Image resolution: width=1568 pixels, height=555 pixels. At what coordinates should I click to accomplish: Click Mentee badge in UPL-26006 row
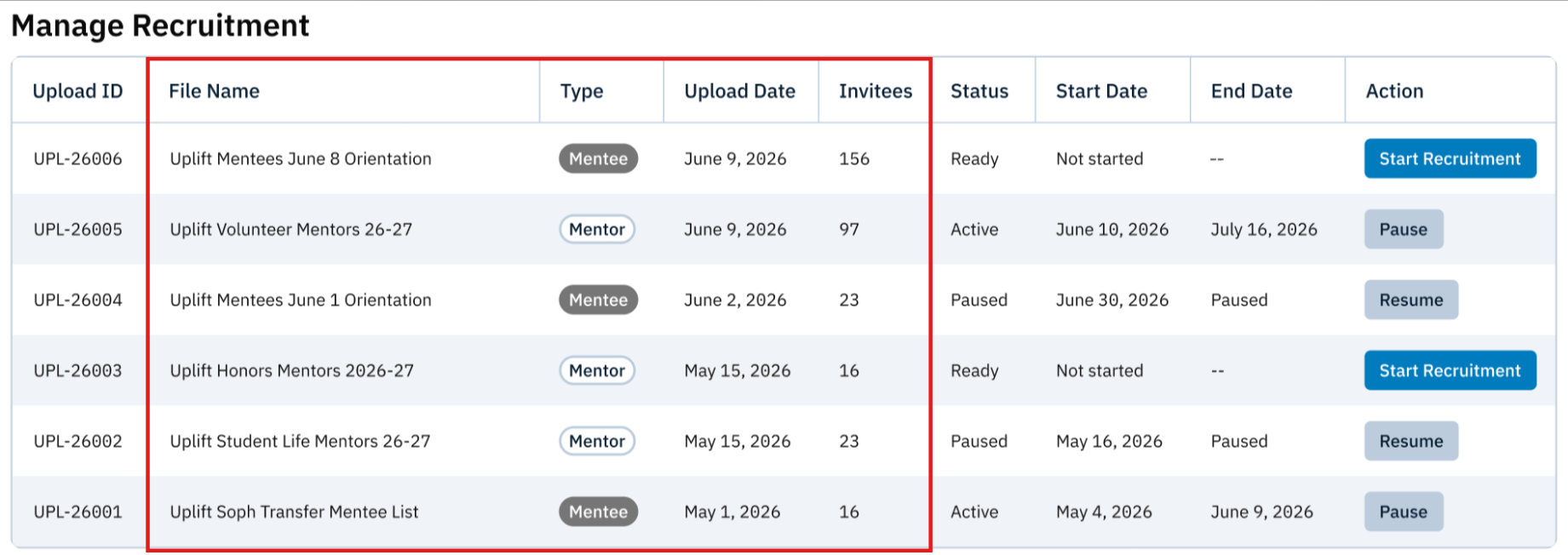[598, 158]
